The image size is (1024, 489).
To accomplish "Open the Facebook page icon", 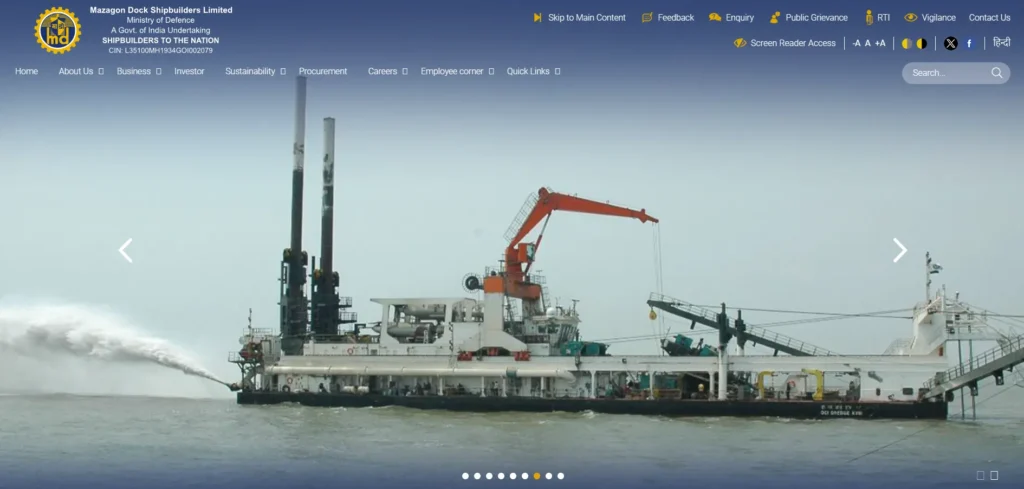I will coord(969,43).
